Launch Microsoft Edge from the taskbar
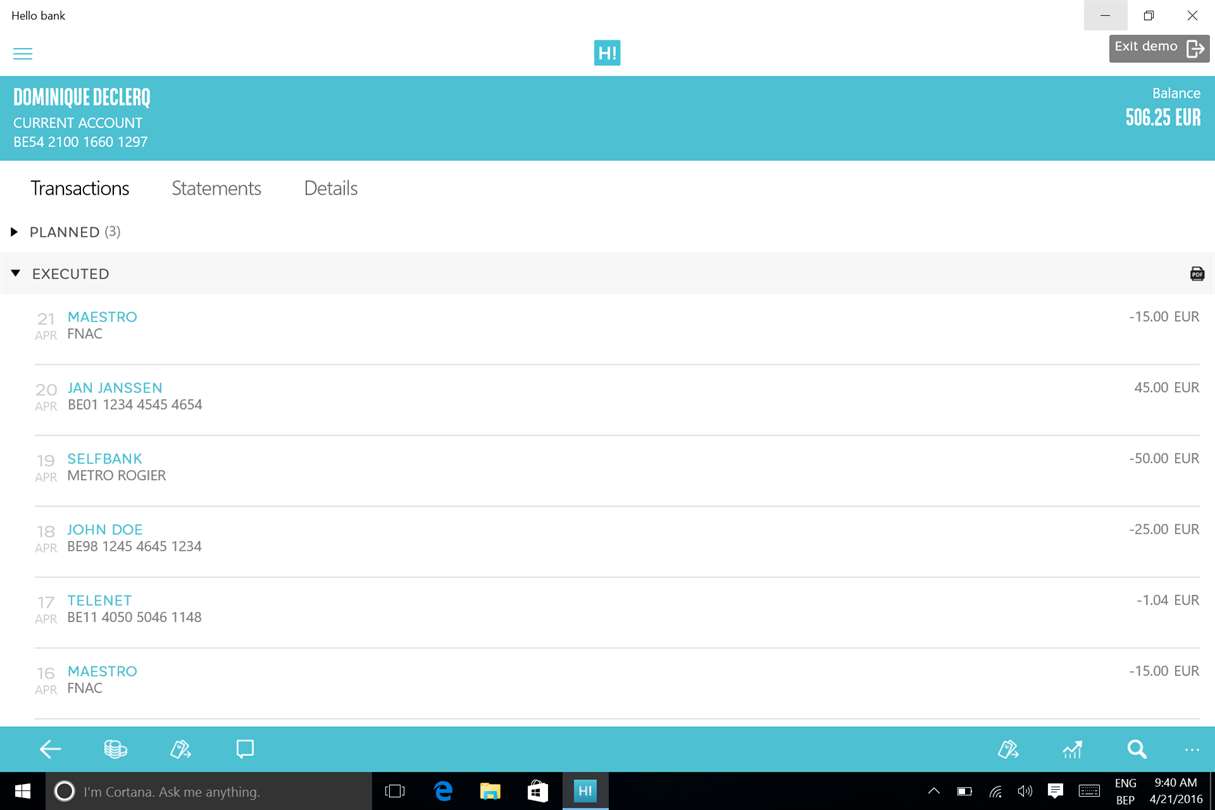 click(x=443, y=791)
